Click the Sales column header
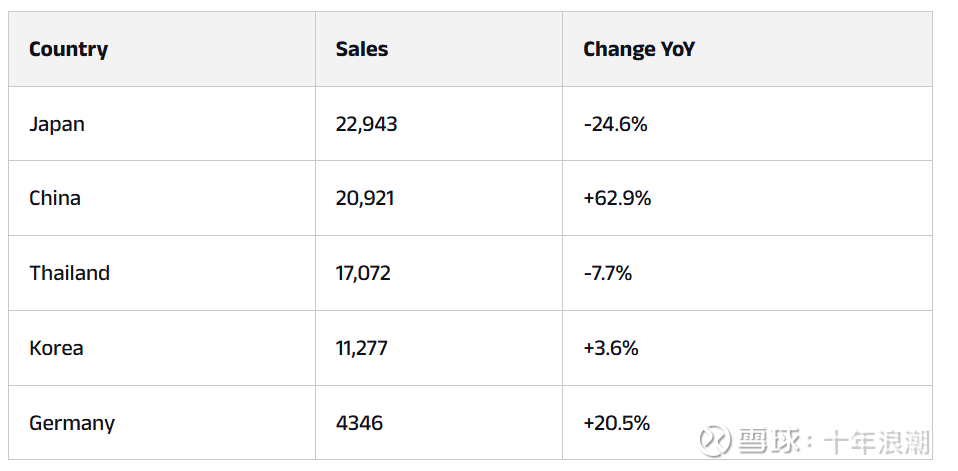The width and height of the screenshot is (958, 471). coord(362,49)
